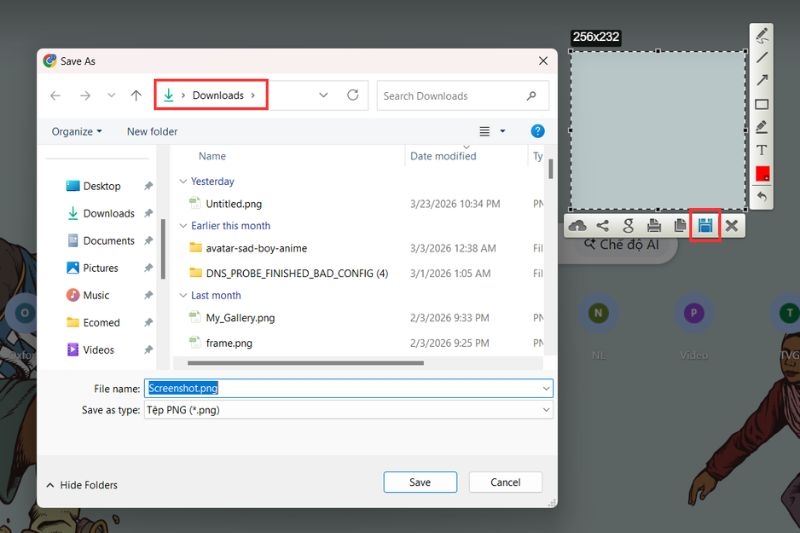The height and width of the screenshot is (533, 800).
Task: Go up one folder level
Action: point(136,95)
